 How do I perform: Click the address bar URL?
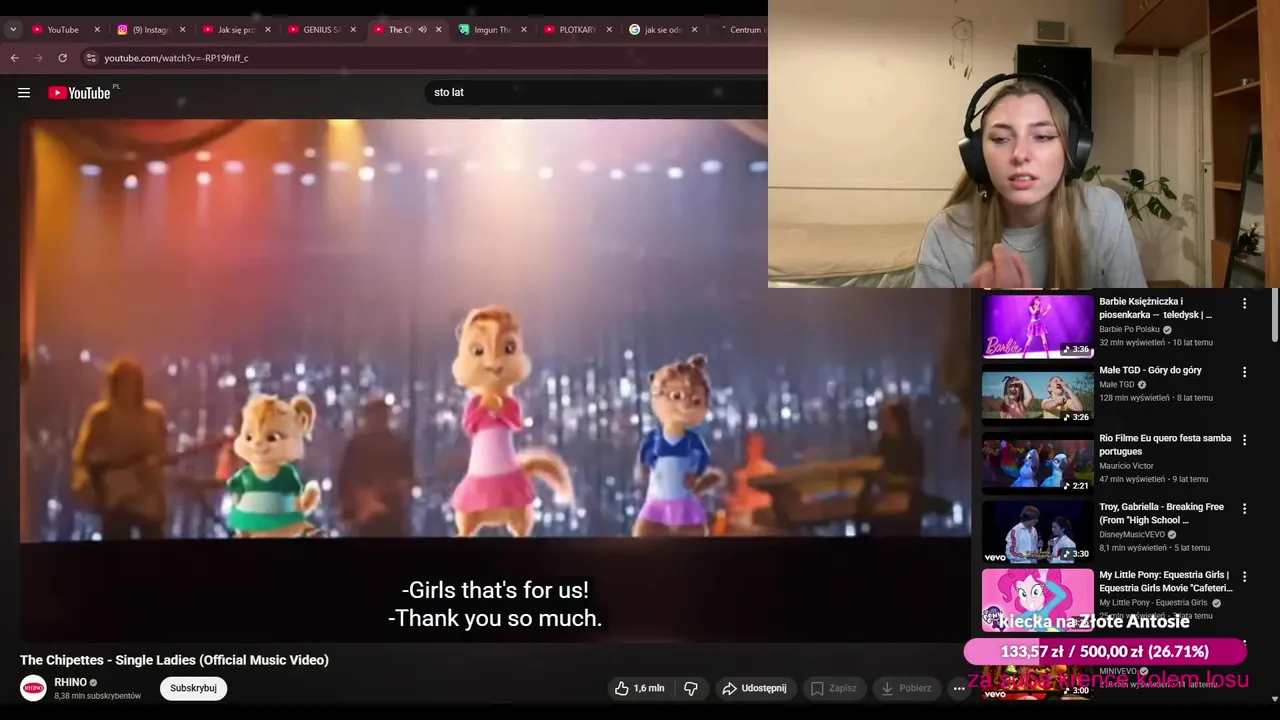177,58
